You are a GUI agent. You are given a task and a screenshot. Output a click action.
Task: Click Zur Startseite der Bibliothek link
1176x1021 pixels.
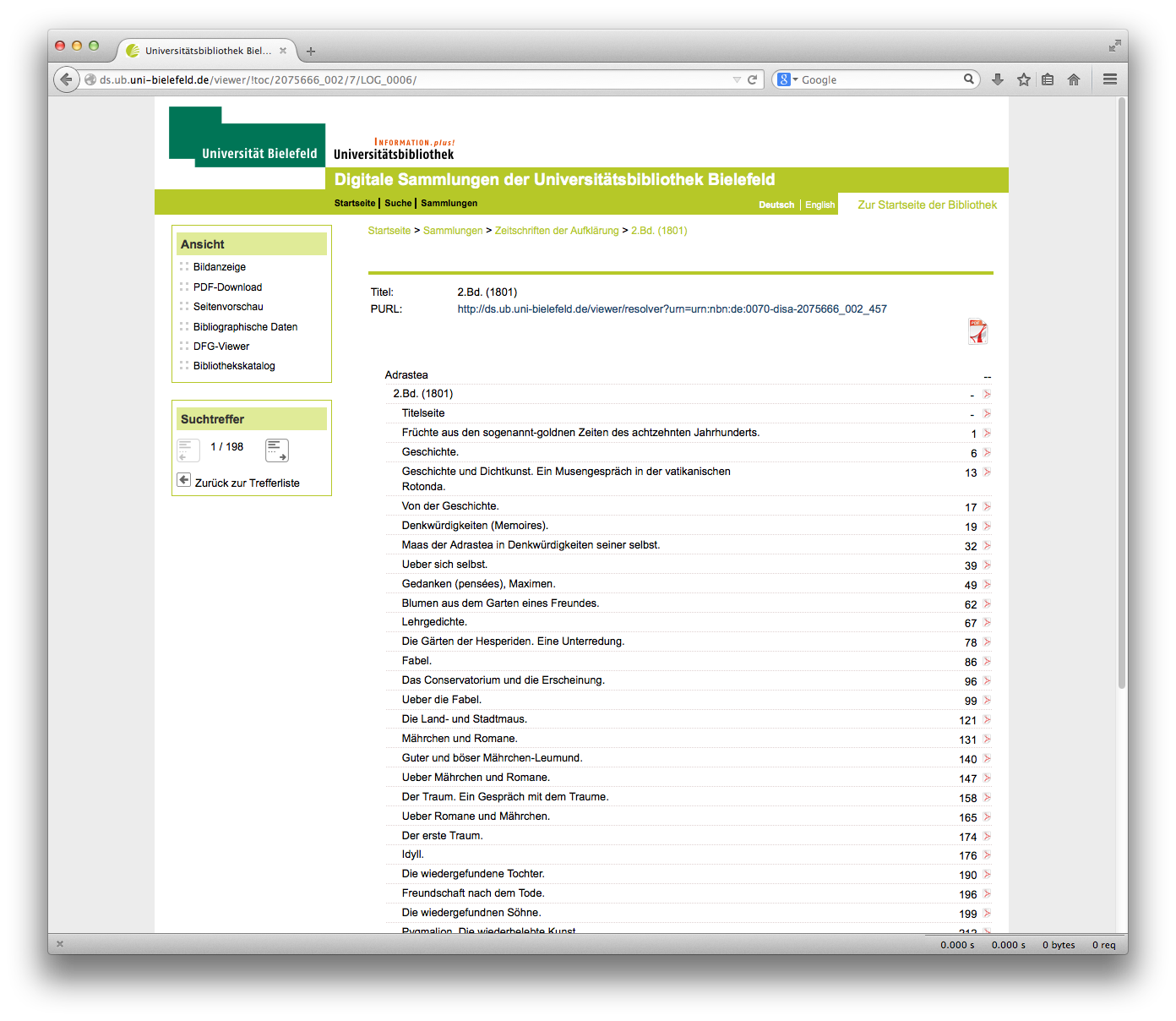coord(927,205)
